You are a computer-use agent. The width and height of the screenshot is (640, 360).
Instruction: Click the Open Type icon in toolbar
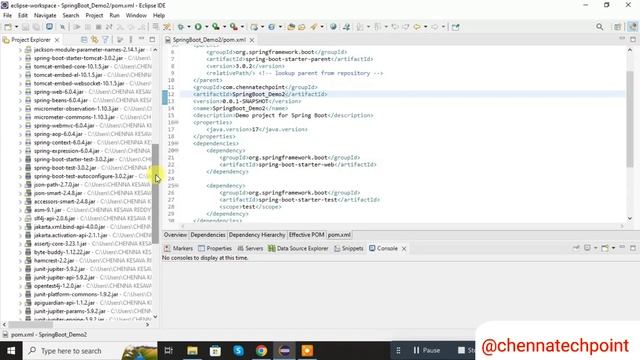291,27
